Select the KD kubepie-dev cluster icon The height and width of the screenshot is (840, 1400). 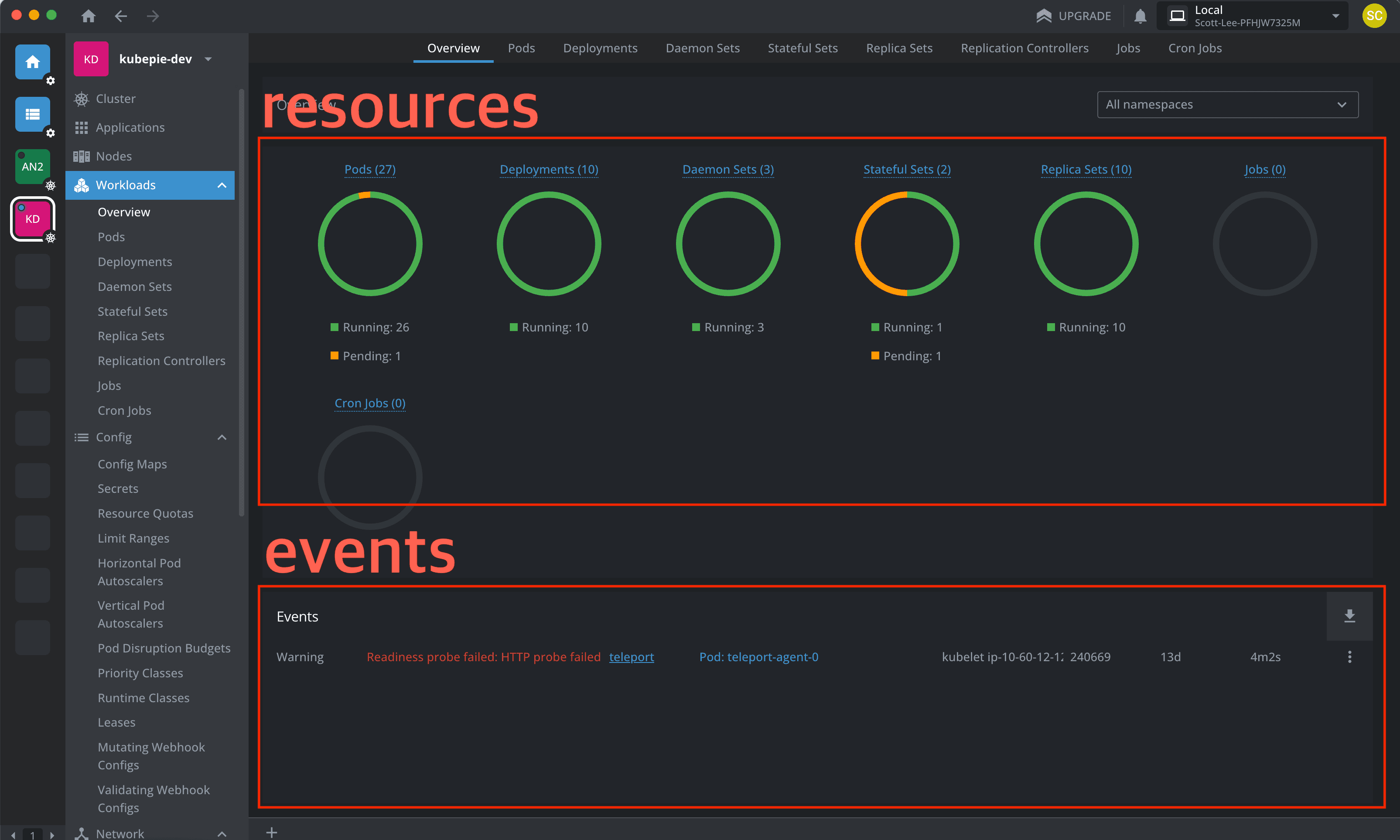click(32, 219)
